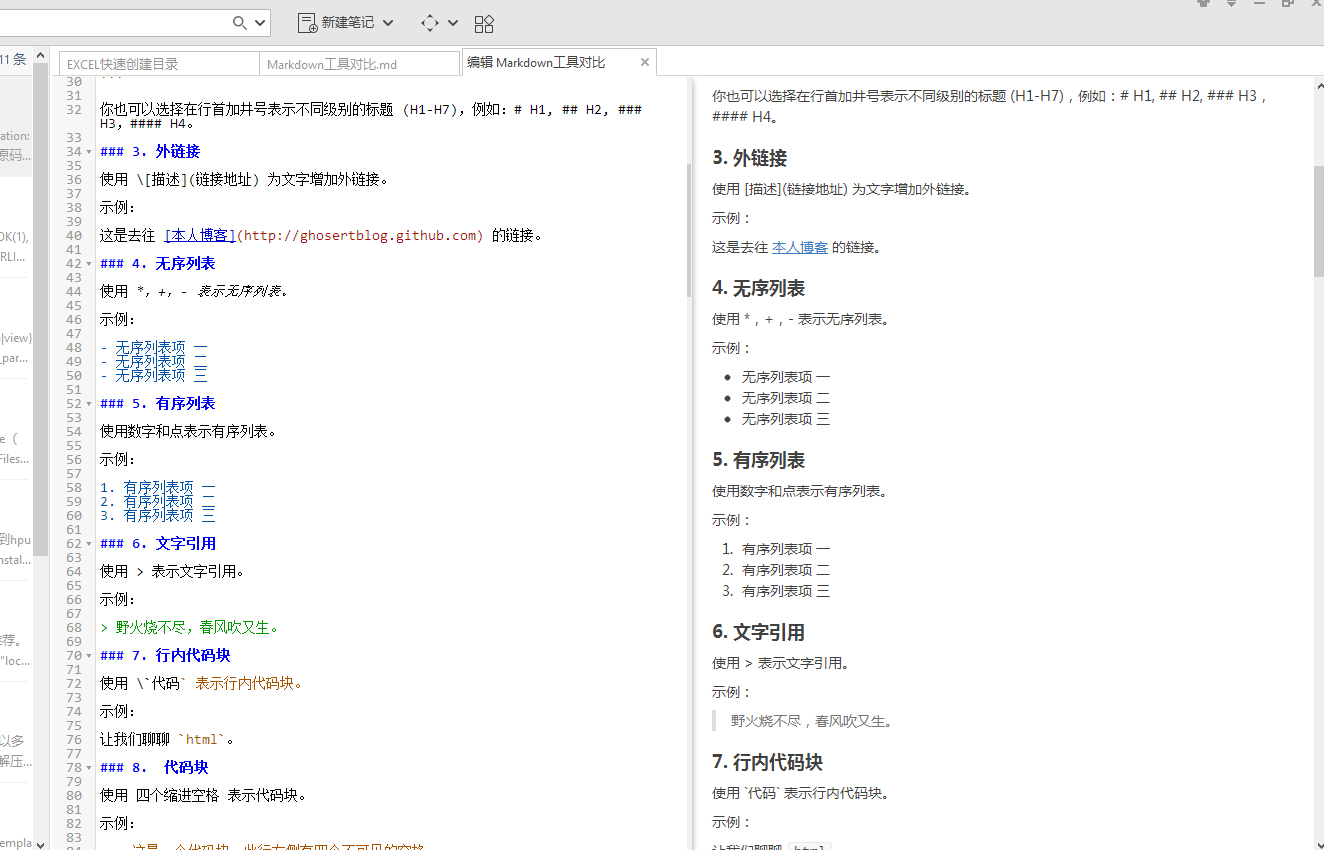The width and height of the screenshot is (1324, 850).
Task: Expand the 新建笔记 dropdown arrow
Action: point(388,22)
